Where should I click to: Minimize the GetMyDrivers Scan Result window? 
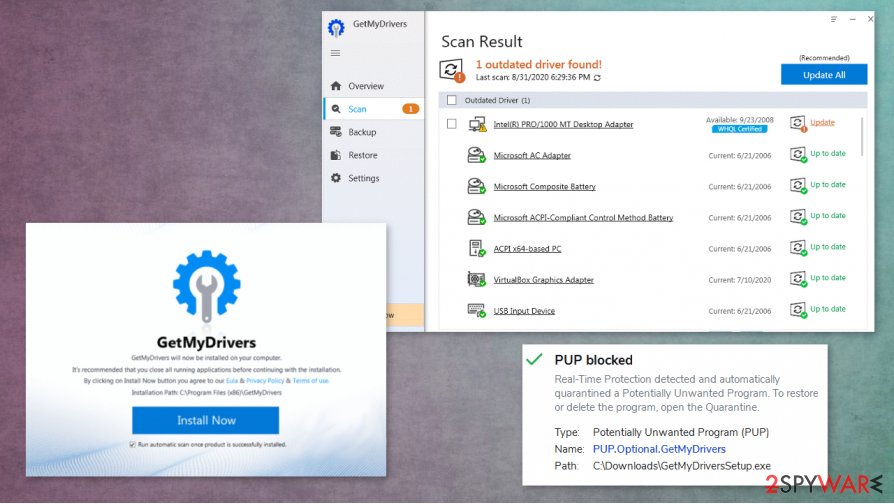pyautogui.click(x=852, y=19)
